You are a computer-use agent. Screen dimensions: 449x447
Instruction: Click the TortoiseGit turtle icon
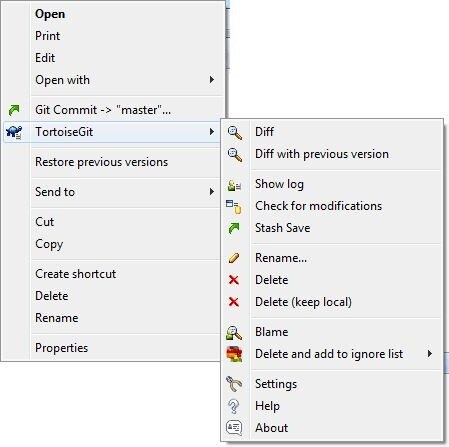click(14, 132)
